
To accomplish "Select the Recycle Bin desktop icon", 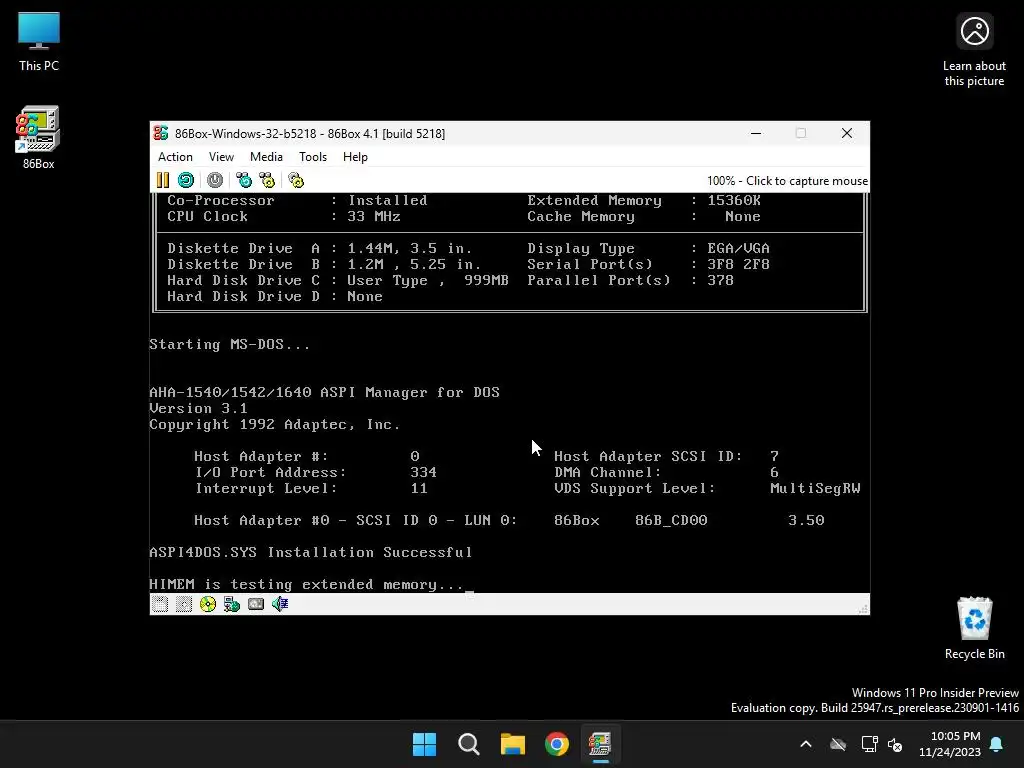I will point(974,628).
